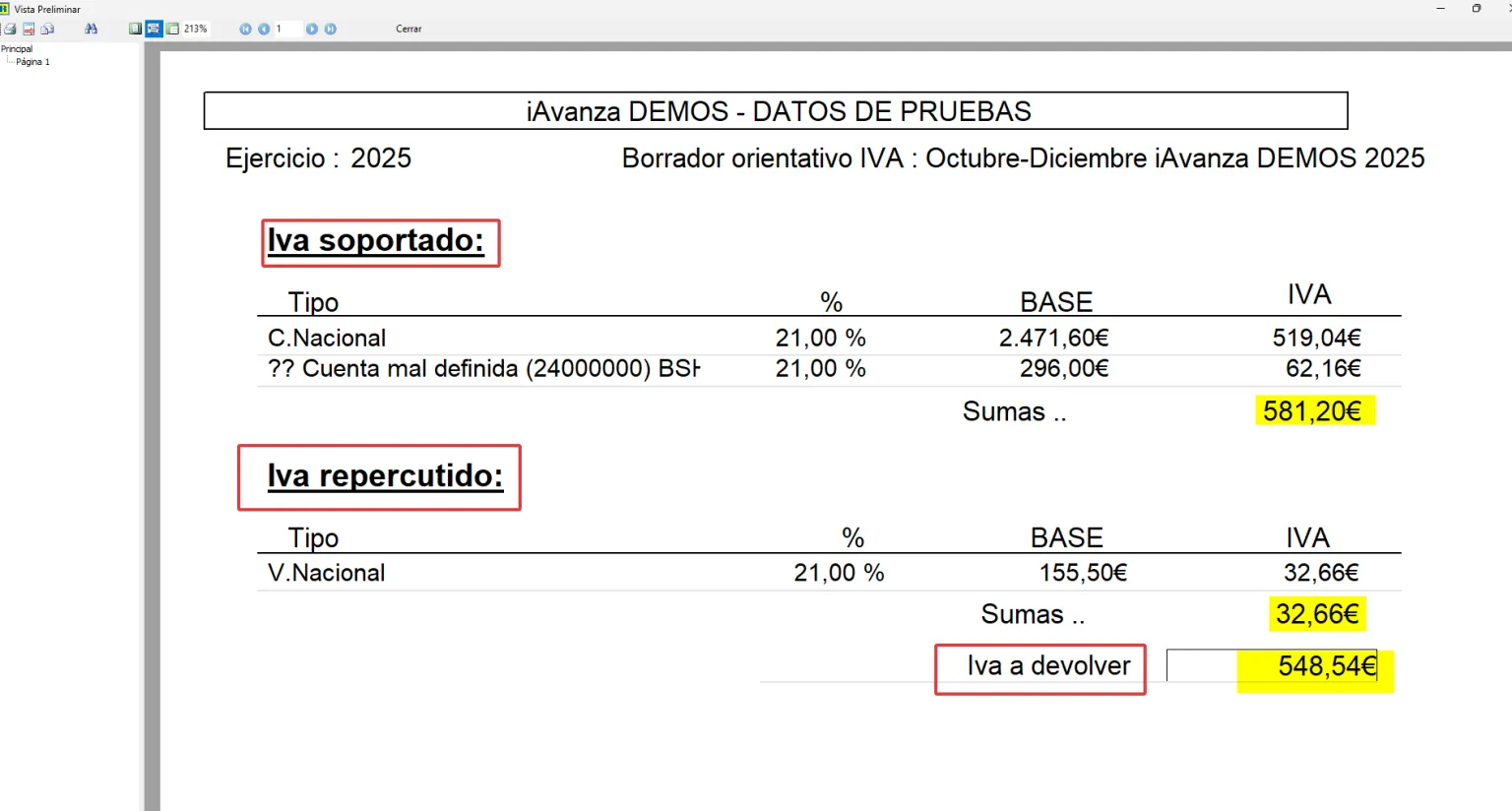Click the page number field
Viewport: 1512px width, 811px height.
coord(287,29)
